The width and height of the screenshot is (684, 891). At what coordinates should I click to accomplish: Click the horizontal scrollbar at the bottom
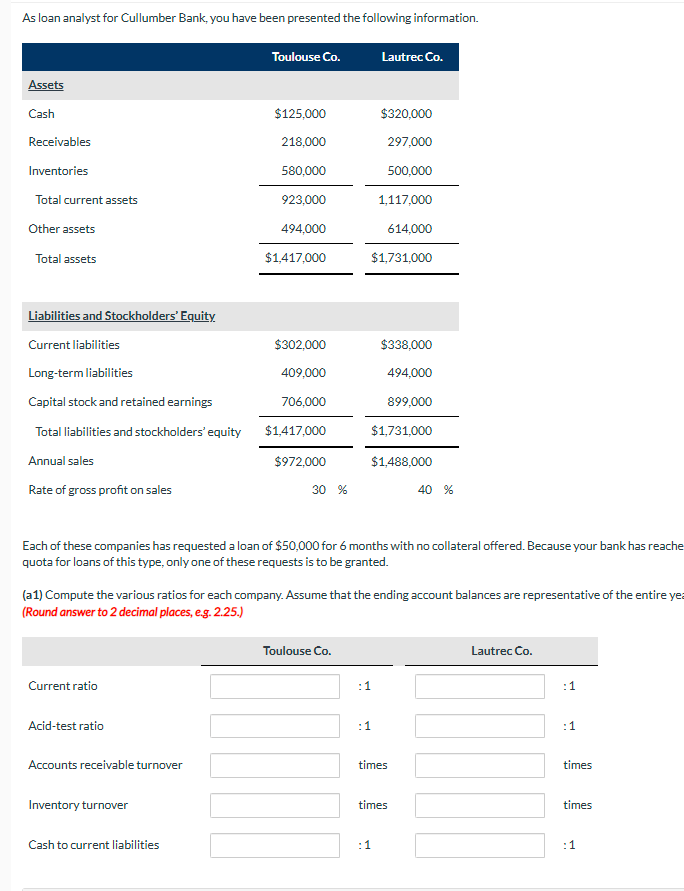pyautogui.click(x=342, y=885)
